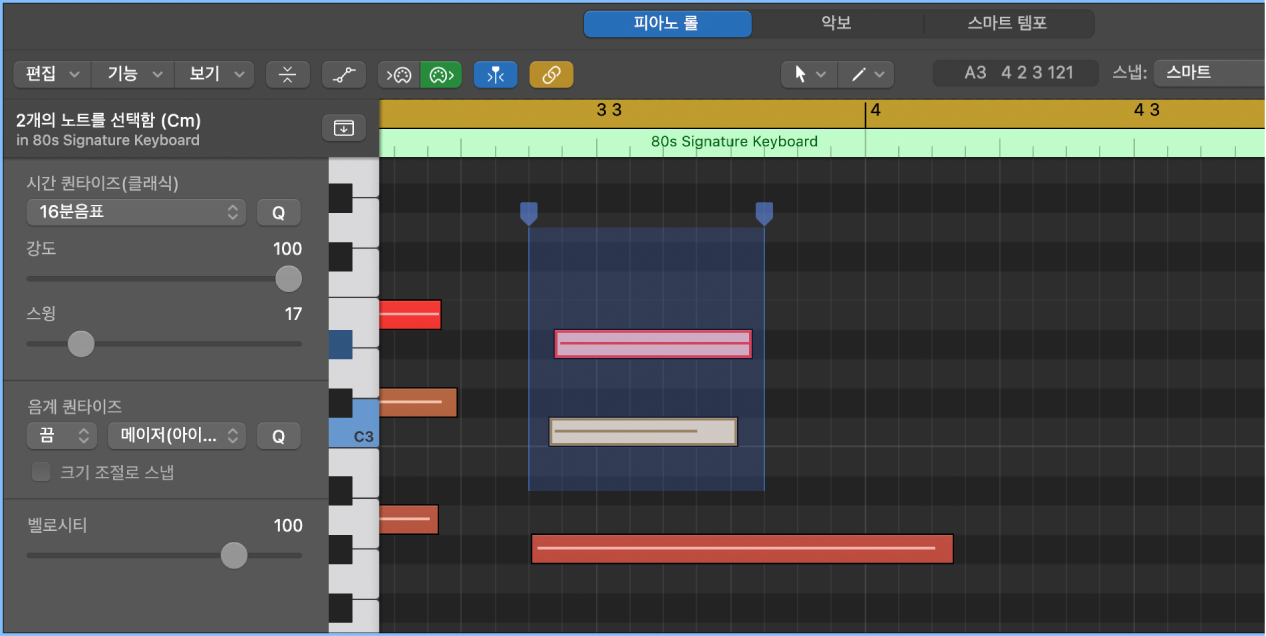
Task: Click the scale quantize Q button
Action: point(278,436)
